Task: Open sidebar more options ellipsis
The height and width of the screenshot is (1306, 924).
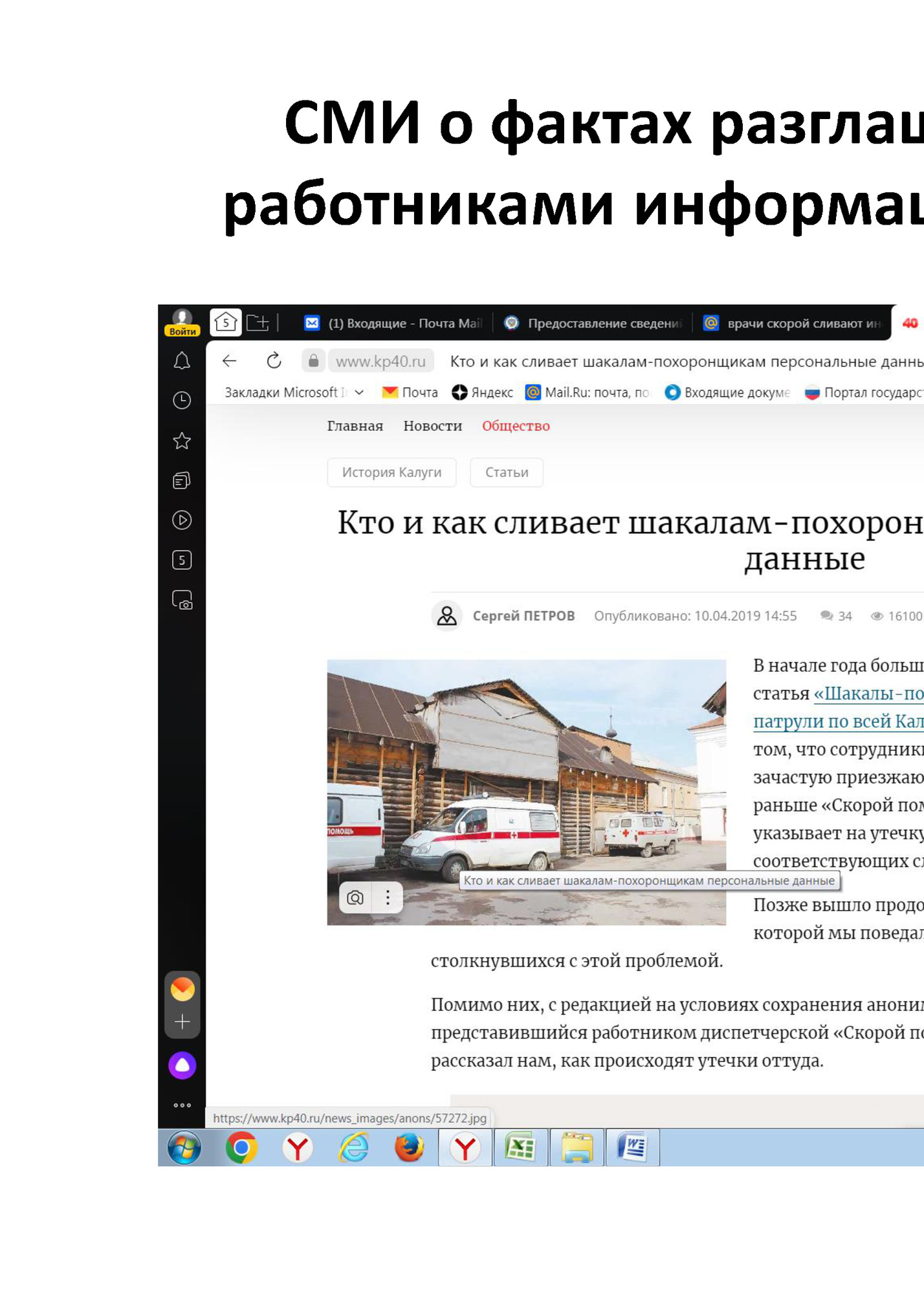Action: coord(182,1105)
